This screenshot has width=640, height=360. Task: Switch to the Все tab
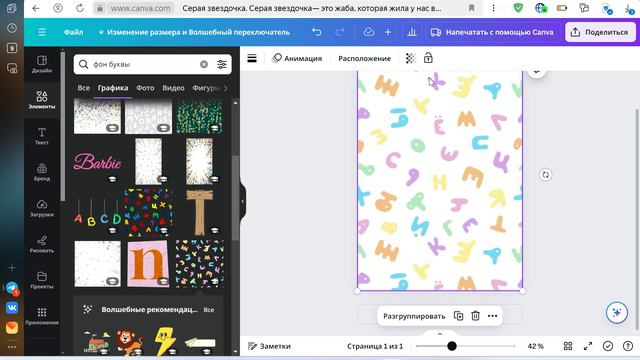click(83, 88)
